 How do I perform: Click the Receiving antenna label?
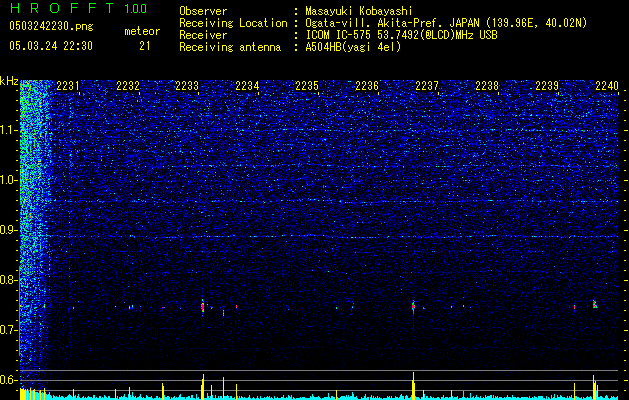point(230,47)
